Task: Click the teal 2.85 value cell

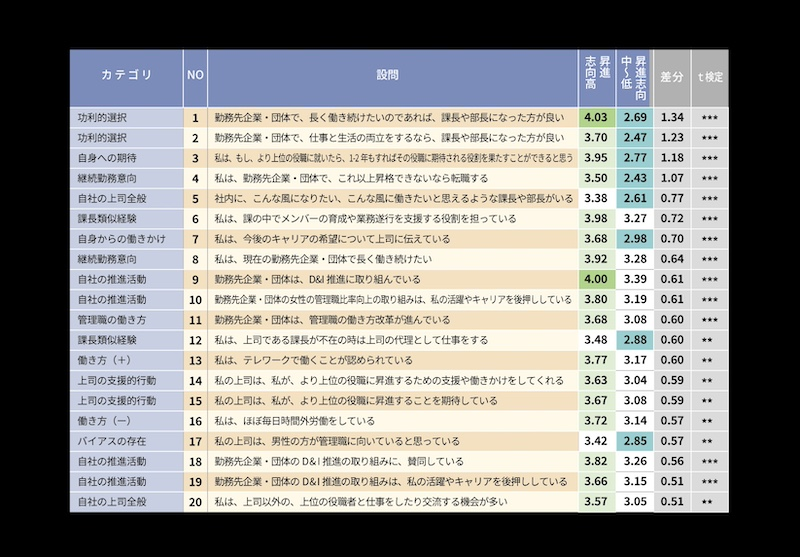Action: pos(635,440)
